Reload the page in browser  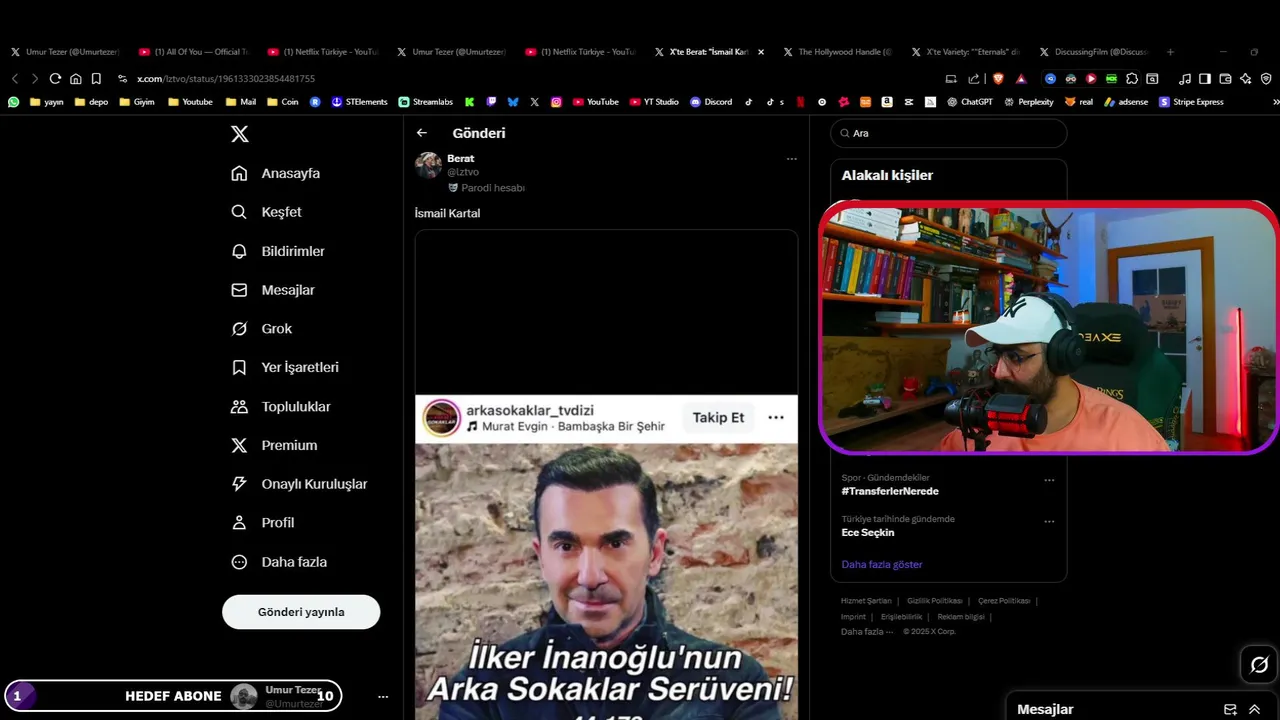pyautogui.click(x=55, y=78)
